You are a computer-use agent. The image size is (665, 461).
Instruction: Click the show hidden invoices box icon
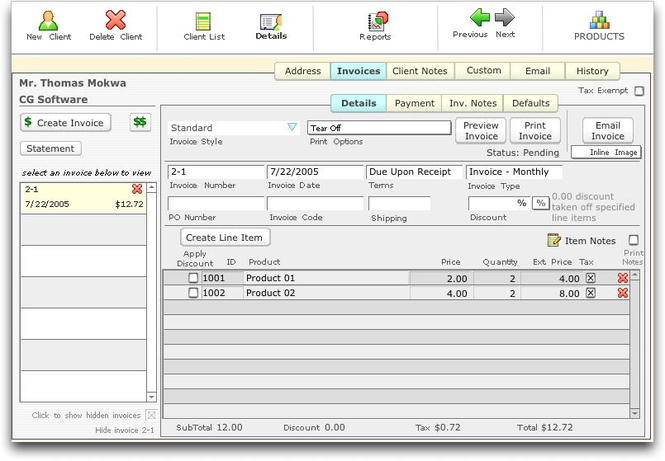coord(151,415)
